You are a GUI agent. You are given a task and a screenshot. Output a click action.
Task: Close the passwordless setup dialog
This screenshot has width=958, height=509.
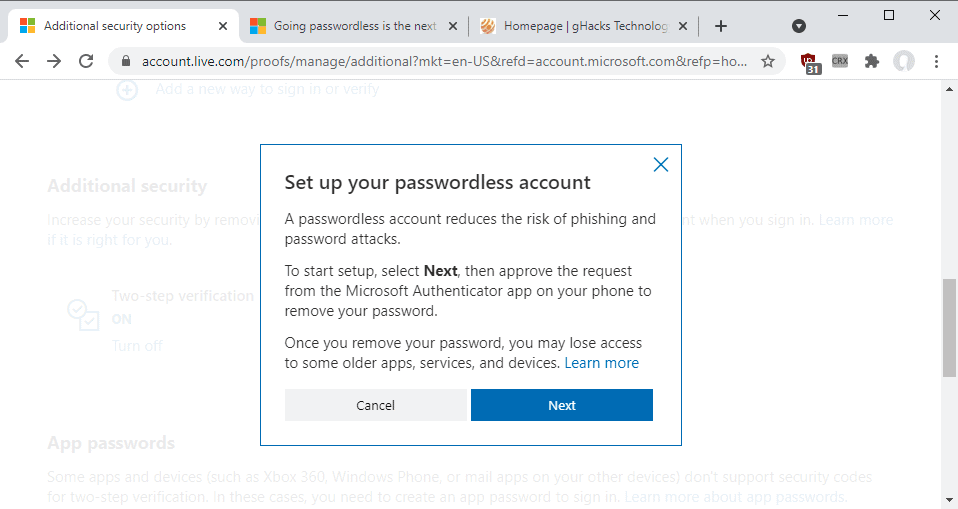coord(660,165)
